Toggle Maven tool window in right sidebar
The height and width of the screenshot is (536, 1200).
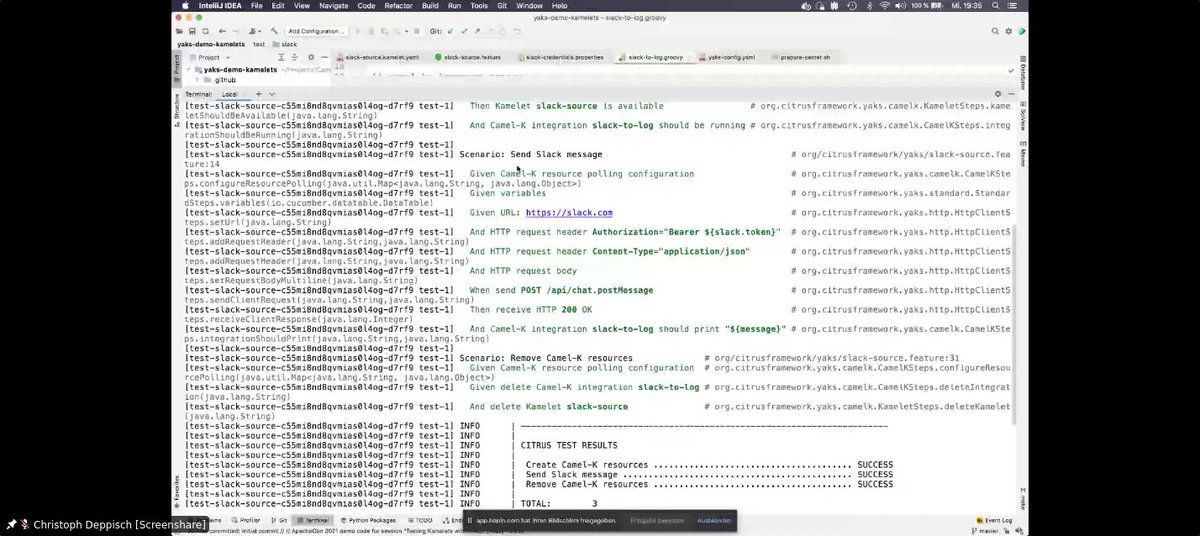click(1023, 156)
